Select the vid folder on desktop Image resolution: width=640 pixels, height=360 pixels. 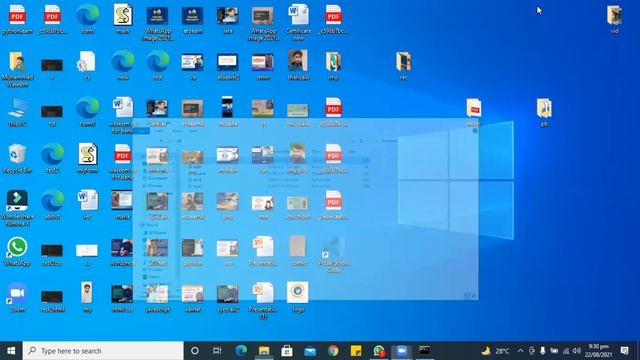614,19
